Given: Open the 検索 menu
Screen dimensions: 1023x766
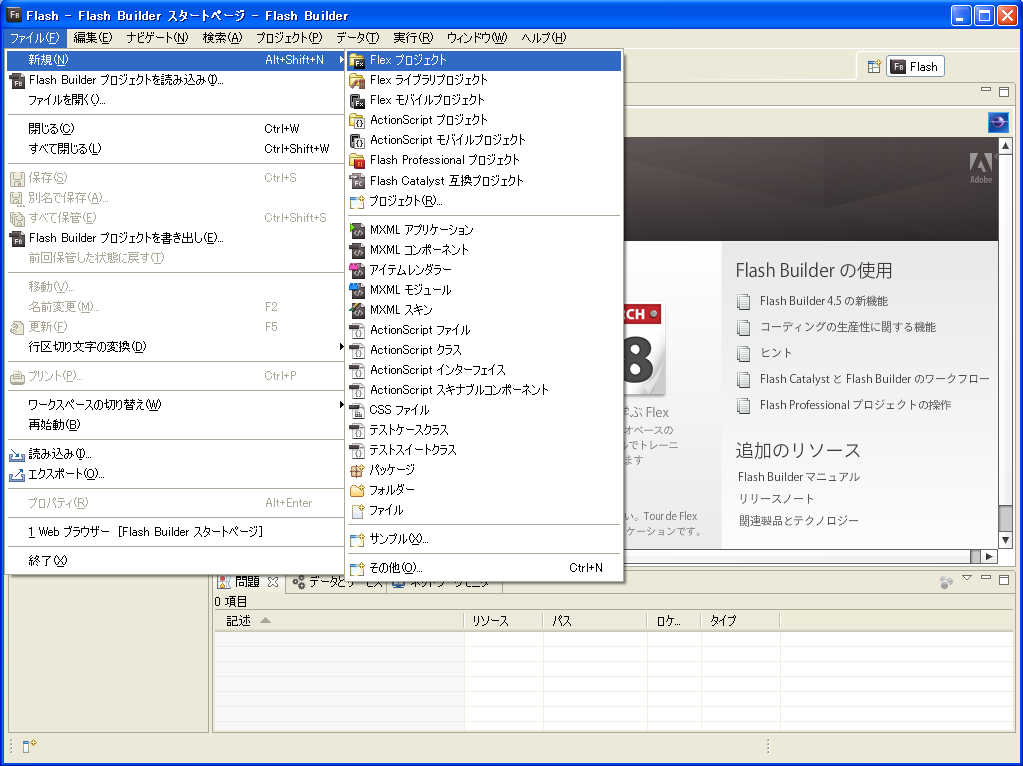Looking at the screenshot, I should click(222, 38).
